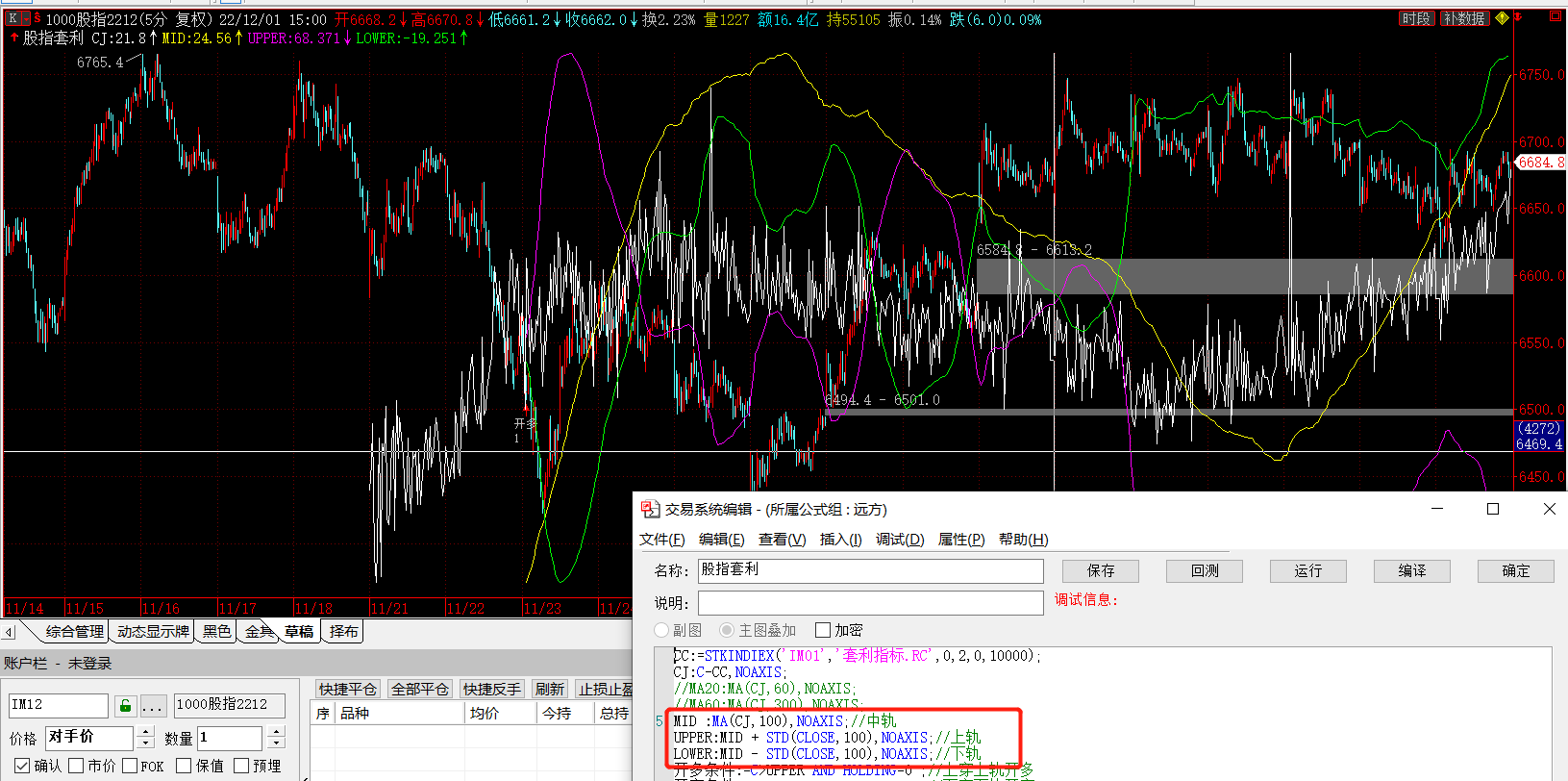This screenshot has height=781, width=1568.
Task: Enable the 市价 checkbox
Action: [76, 766]
